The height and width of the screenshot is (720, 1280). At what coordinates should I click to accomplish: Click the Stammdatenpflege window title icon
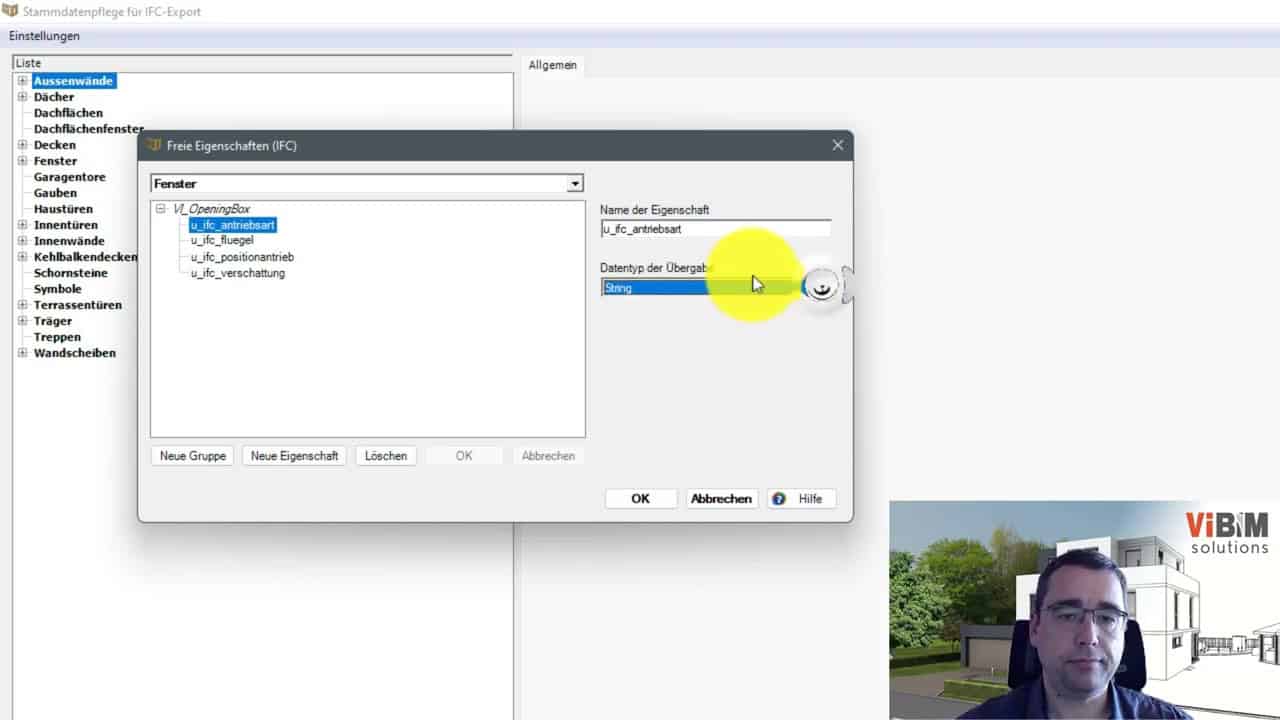10,11
